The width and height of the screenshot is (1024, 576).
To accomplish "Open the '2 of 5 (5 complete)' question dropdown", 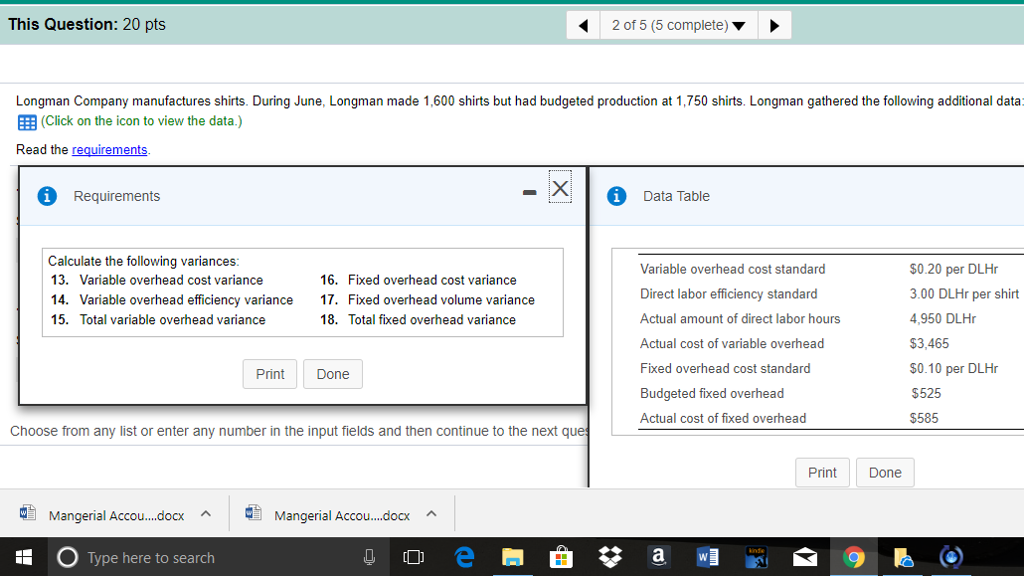I will click(x=678, y=24).
